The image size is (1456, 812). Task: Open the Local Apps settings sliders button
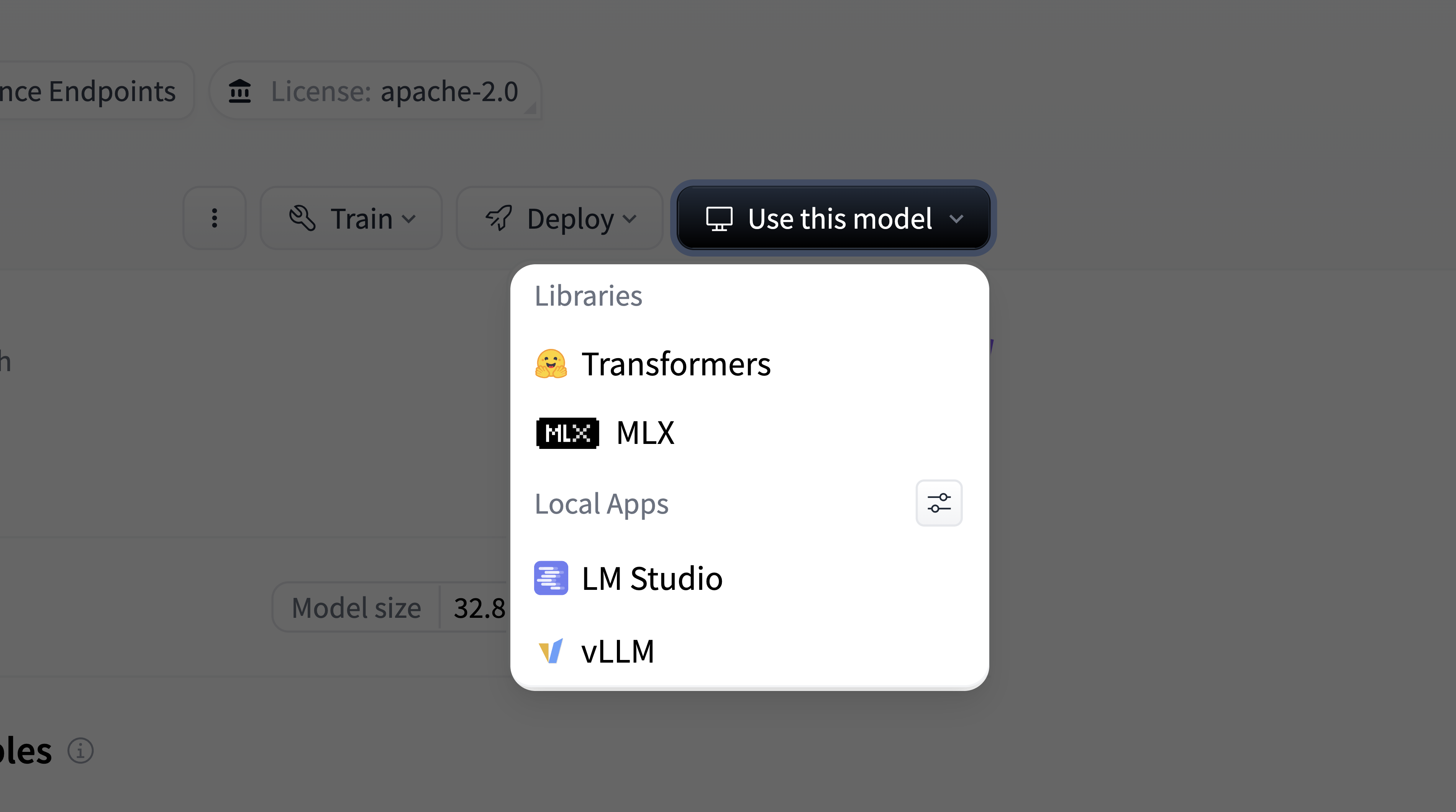pos(939,503)
